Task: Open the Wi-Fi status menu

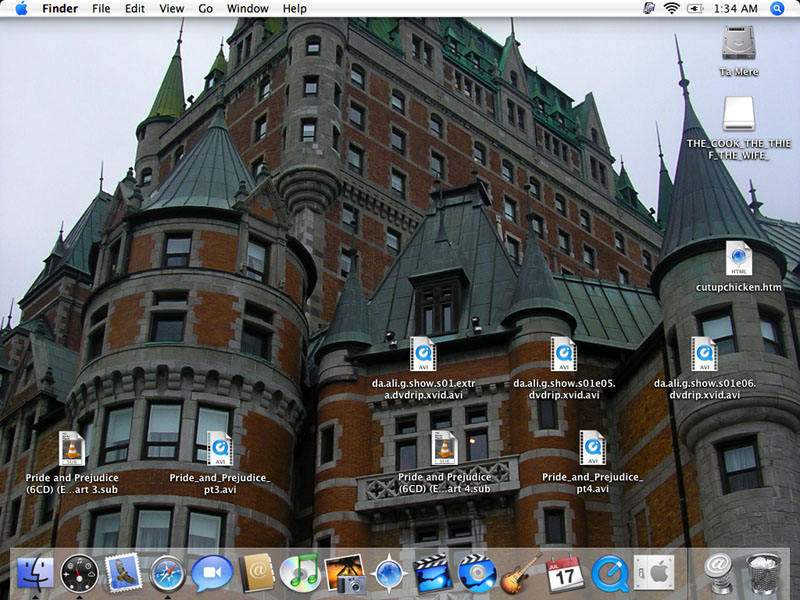Action: point(671,8)
